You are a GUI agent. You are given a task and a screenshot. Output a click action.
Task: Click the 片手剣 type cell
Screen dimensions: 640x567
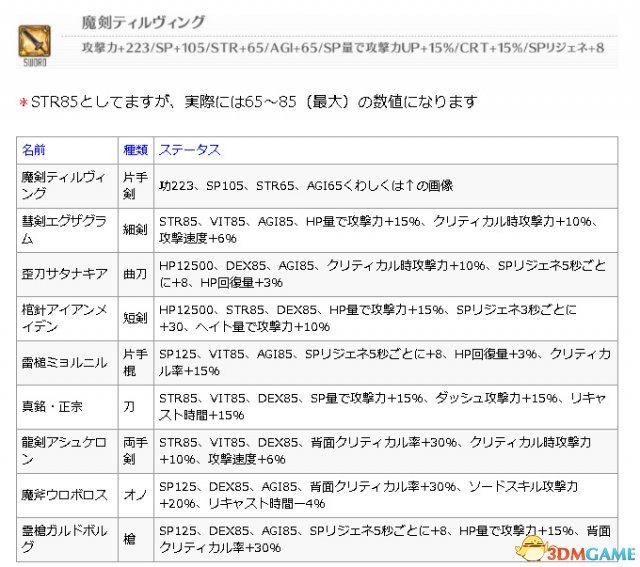(136, 186)
